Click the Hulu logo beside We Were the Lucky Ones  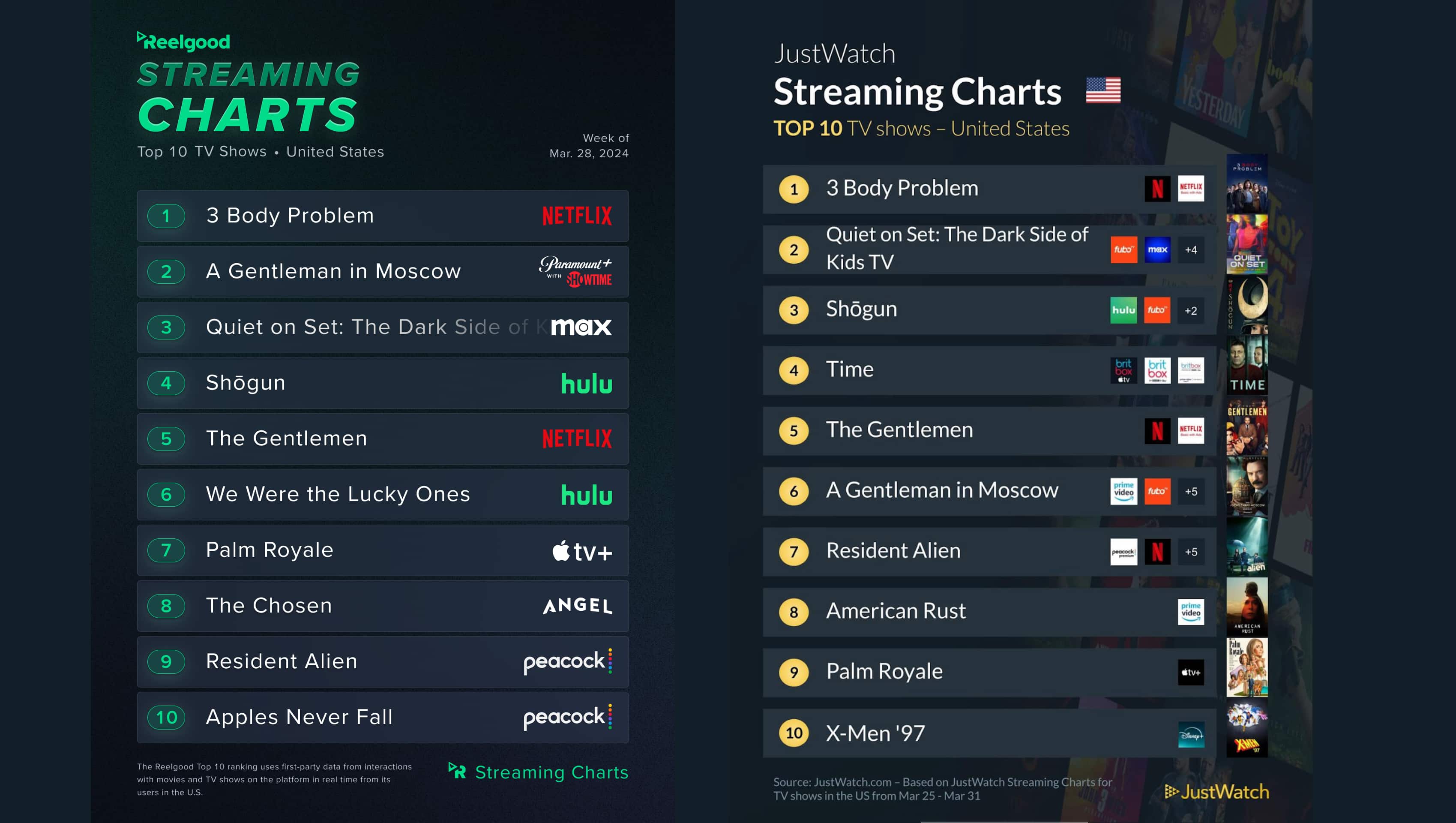tap(587, 495)
